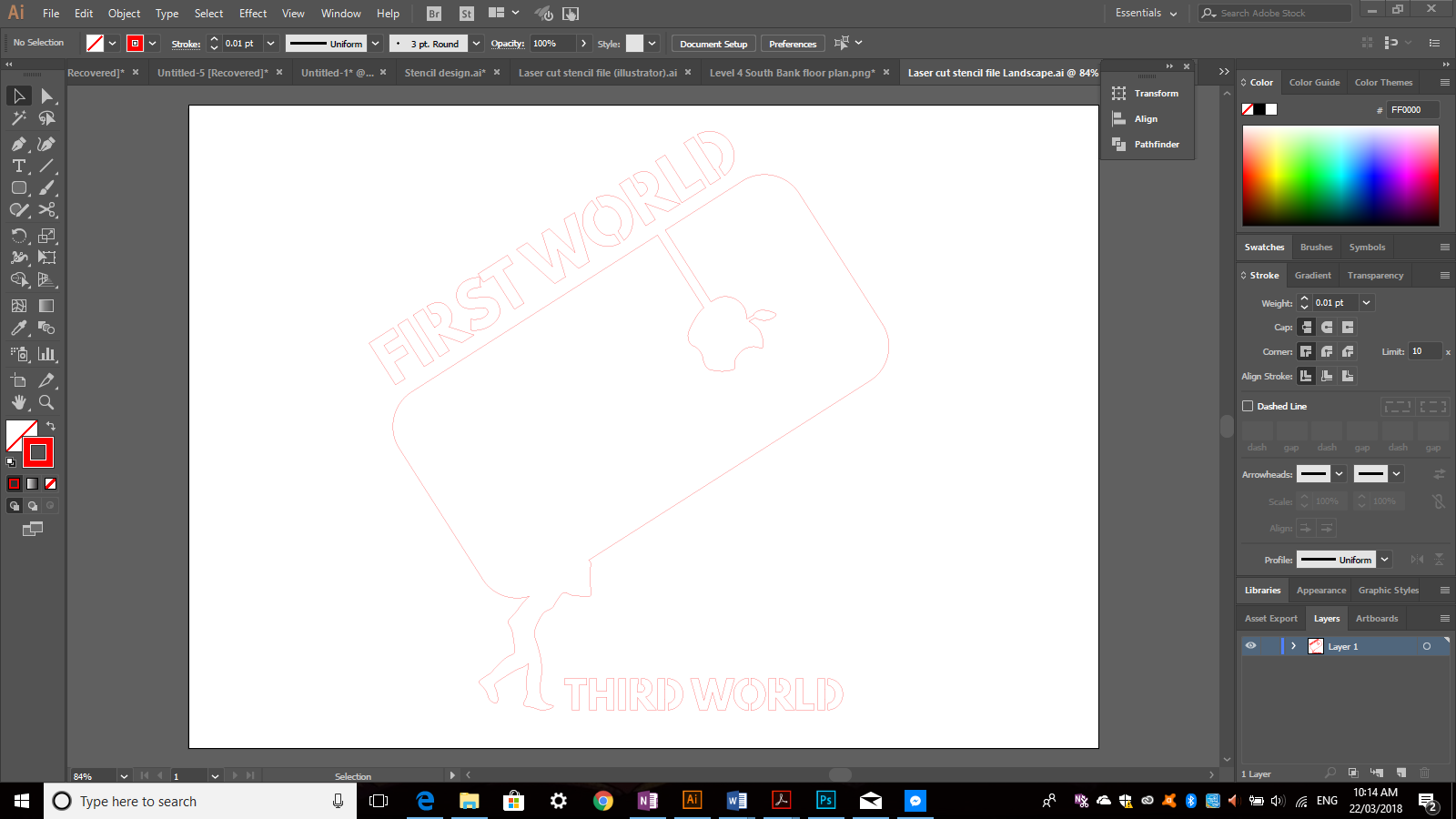
Task: Select the Hand tool
Action: [19, 402]
